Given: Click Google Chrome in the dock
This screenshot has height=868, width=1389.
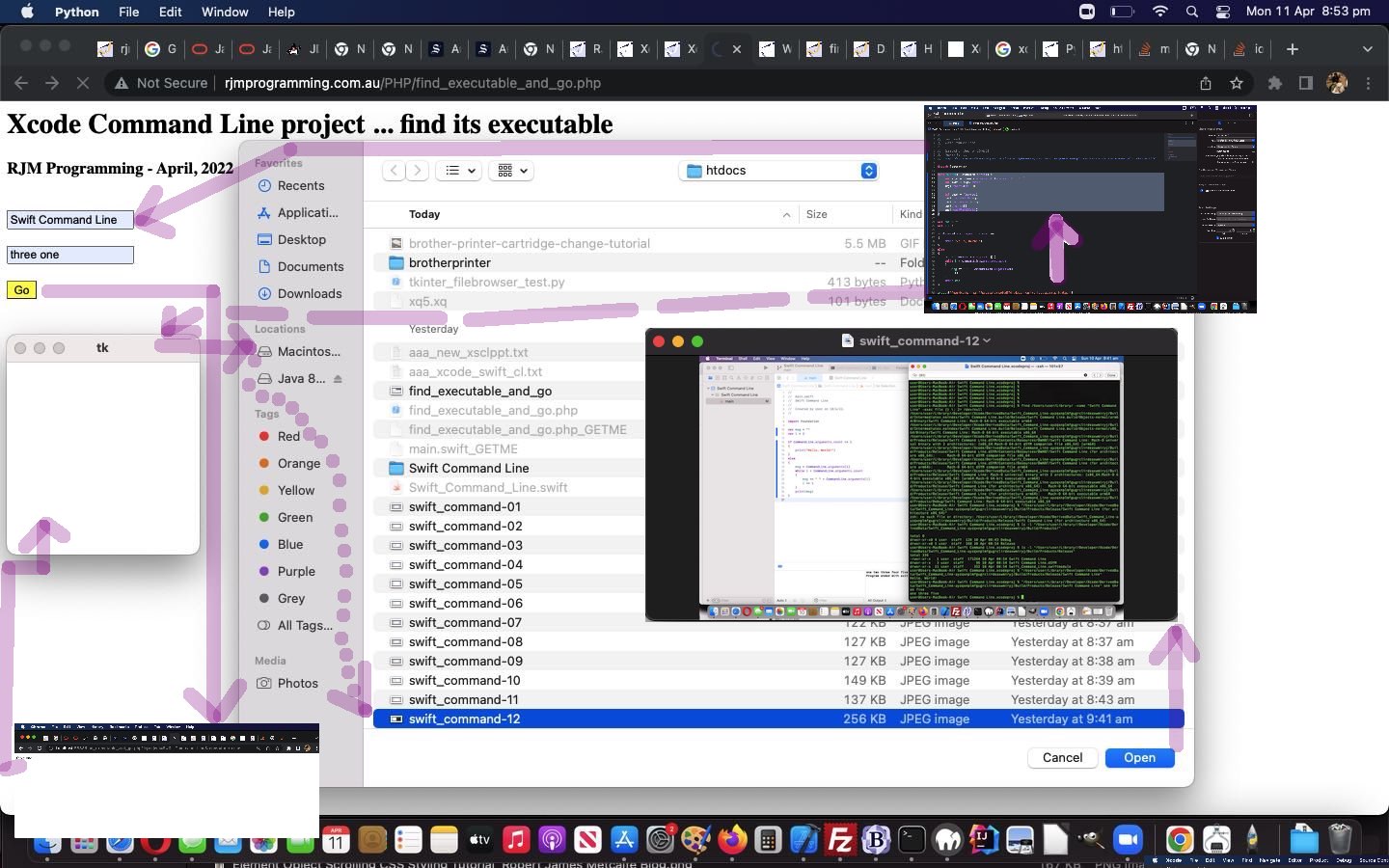Looking at the screenshot, I should point(1180,840).
